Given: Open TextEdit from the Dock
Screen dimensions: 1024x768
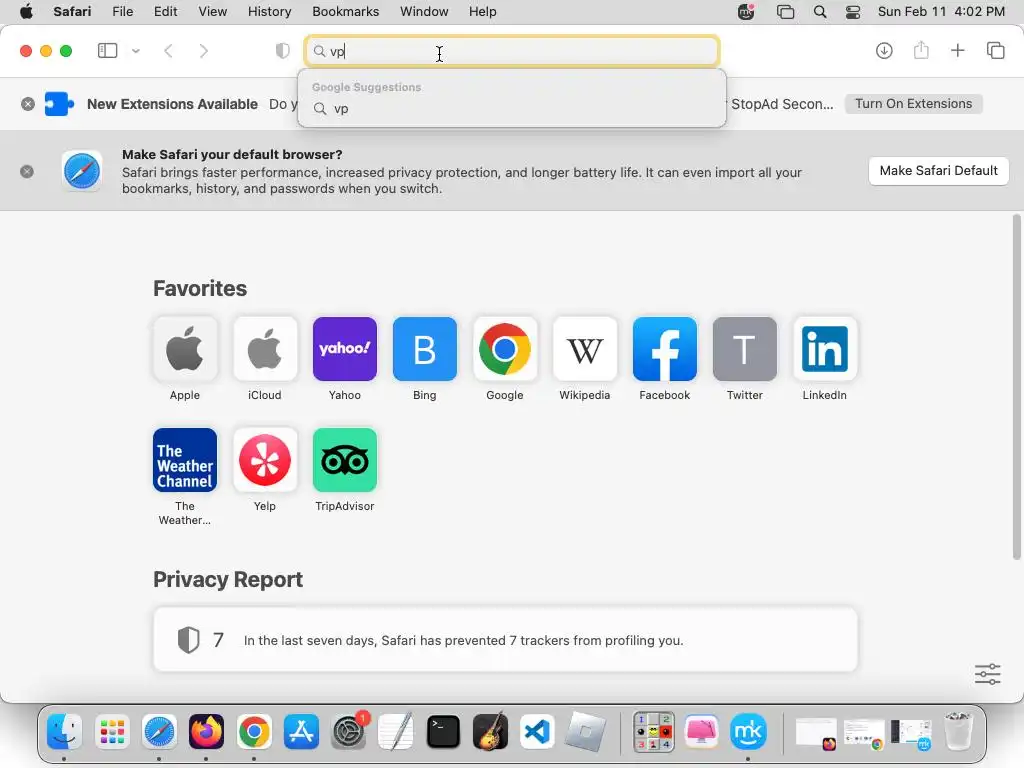Looking at the screenshot, I should (x=396, y=731).
